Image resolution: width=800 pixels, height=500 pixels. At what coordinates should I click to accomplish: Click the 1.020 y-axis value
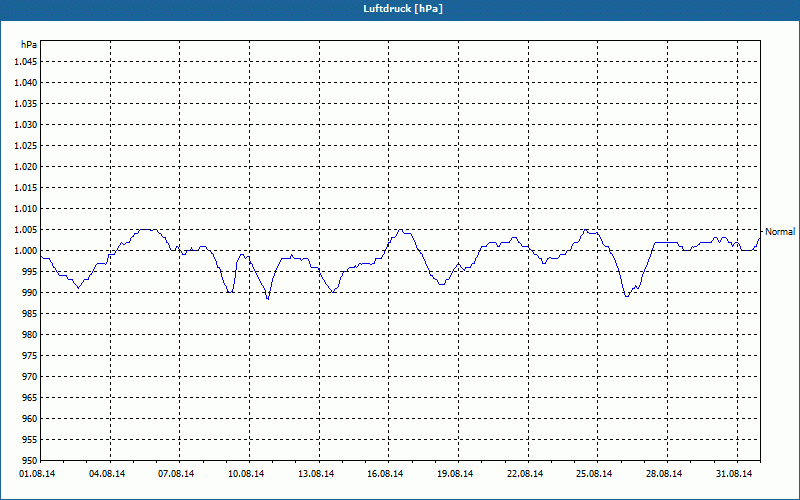[28, 166]
